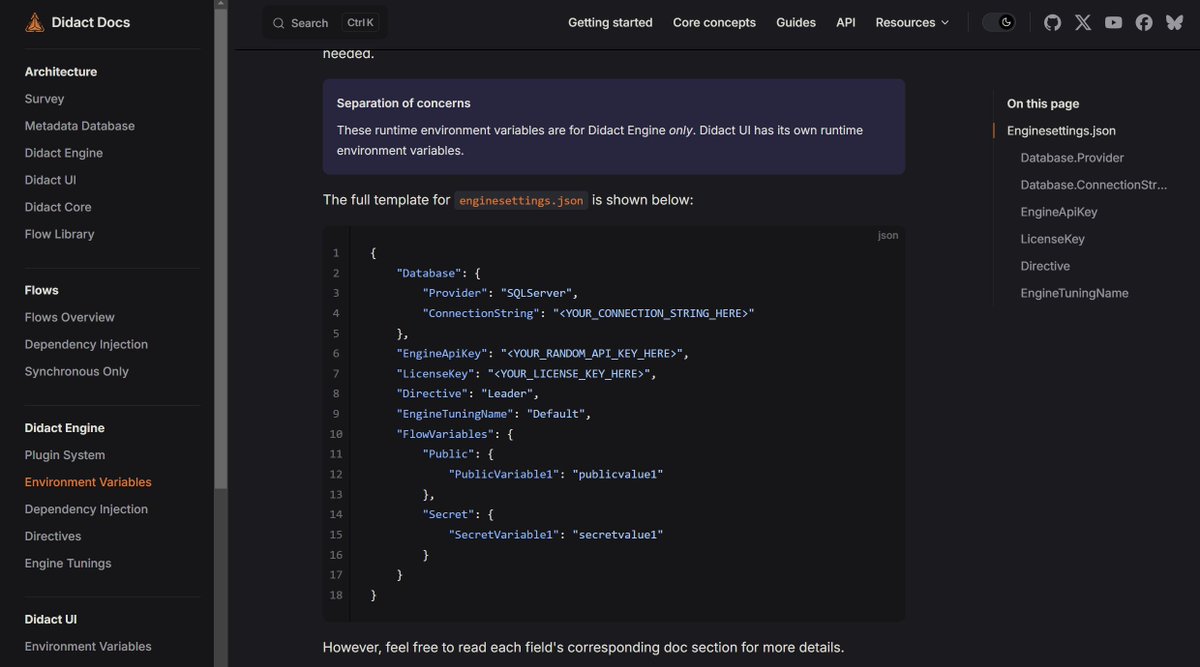
Task: Open the X (Twitter) icon link
Action: click(x=1083, y=22)
